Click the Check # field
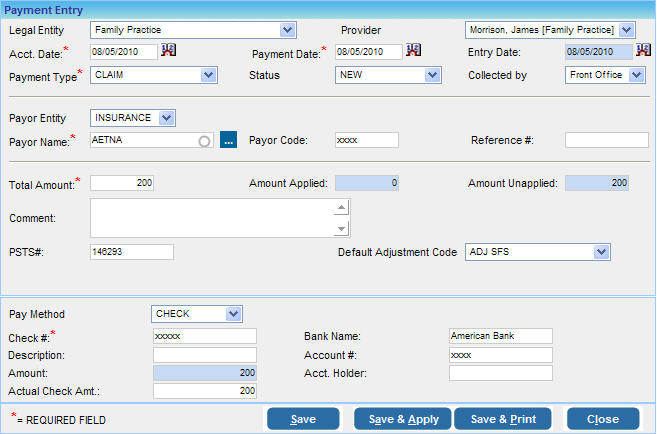 coord(205,336)
